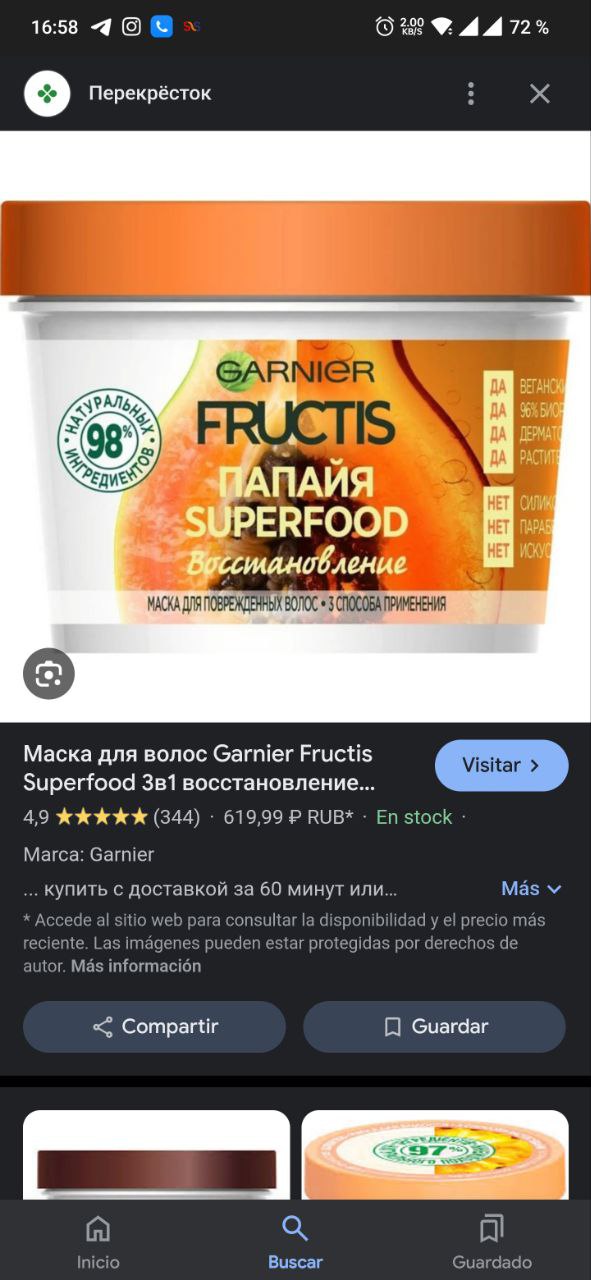
Task: Open the Guardado tab
Action: coord(492,1242)
